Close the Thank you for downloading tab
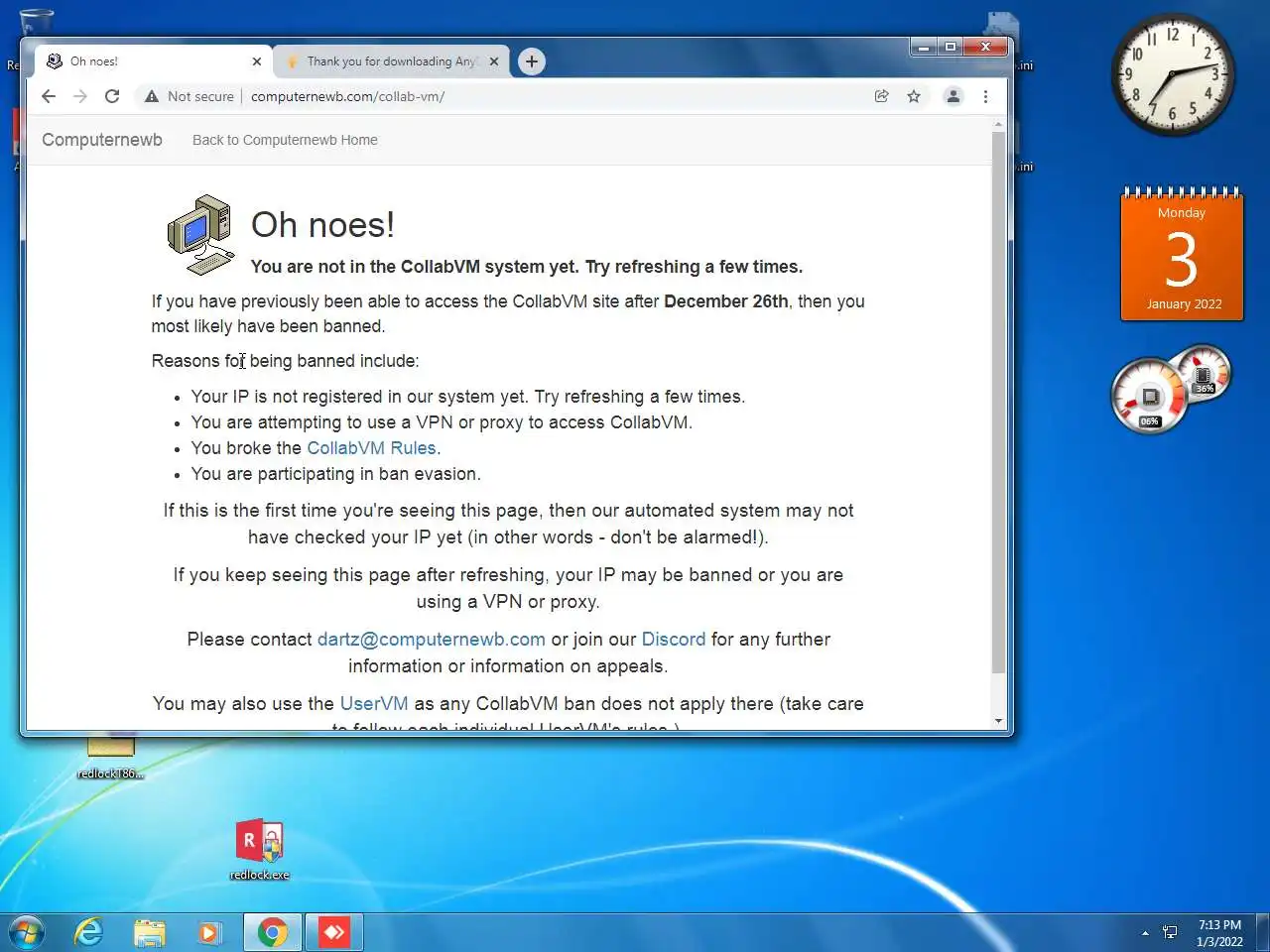The height and width of the screenshot is (952, 1270). click(x=494, y=61)
